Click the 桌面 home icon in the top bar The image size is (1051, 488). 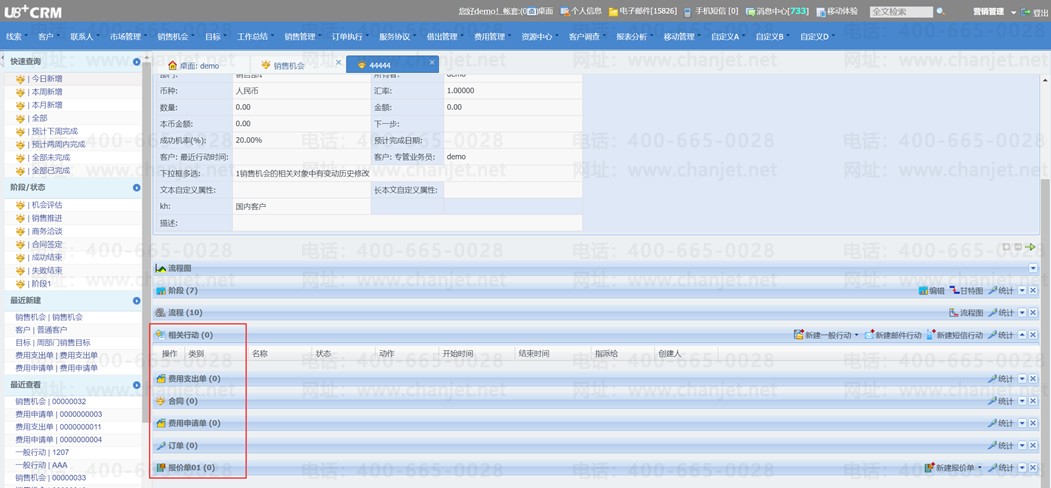[532, 11]
